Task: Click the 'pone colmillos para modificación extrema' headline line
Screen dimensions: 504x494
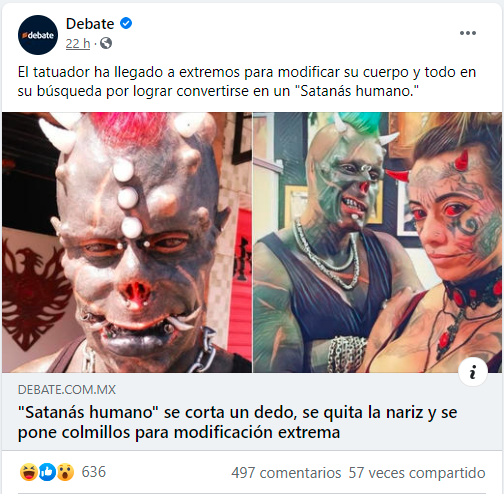Action: pos(179,432)
